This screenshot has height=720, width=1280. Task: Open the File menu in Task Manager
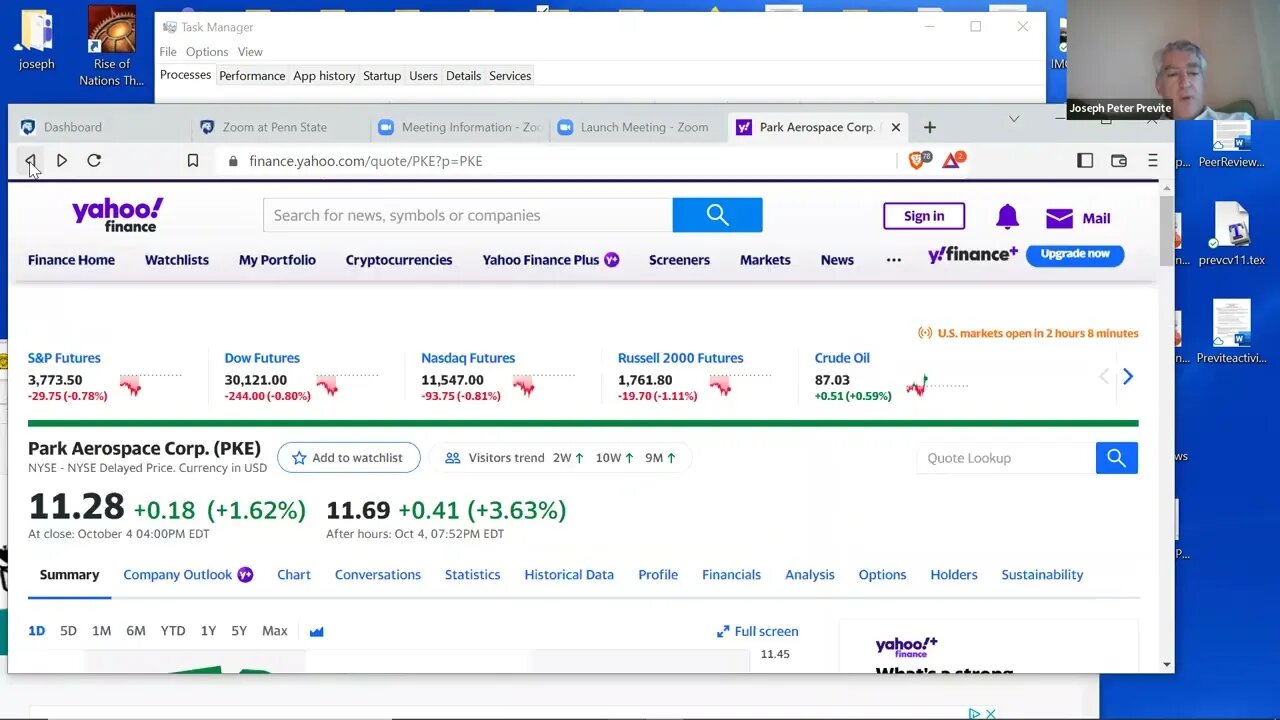click(x=168, y=52)
